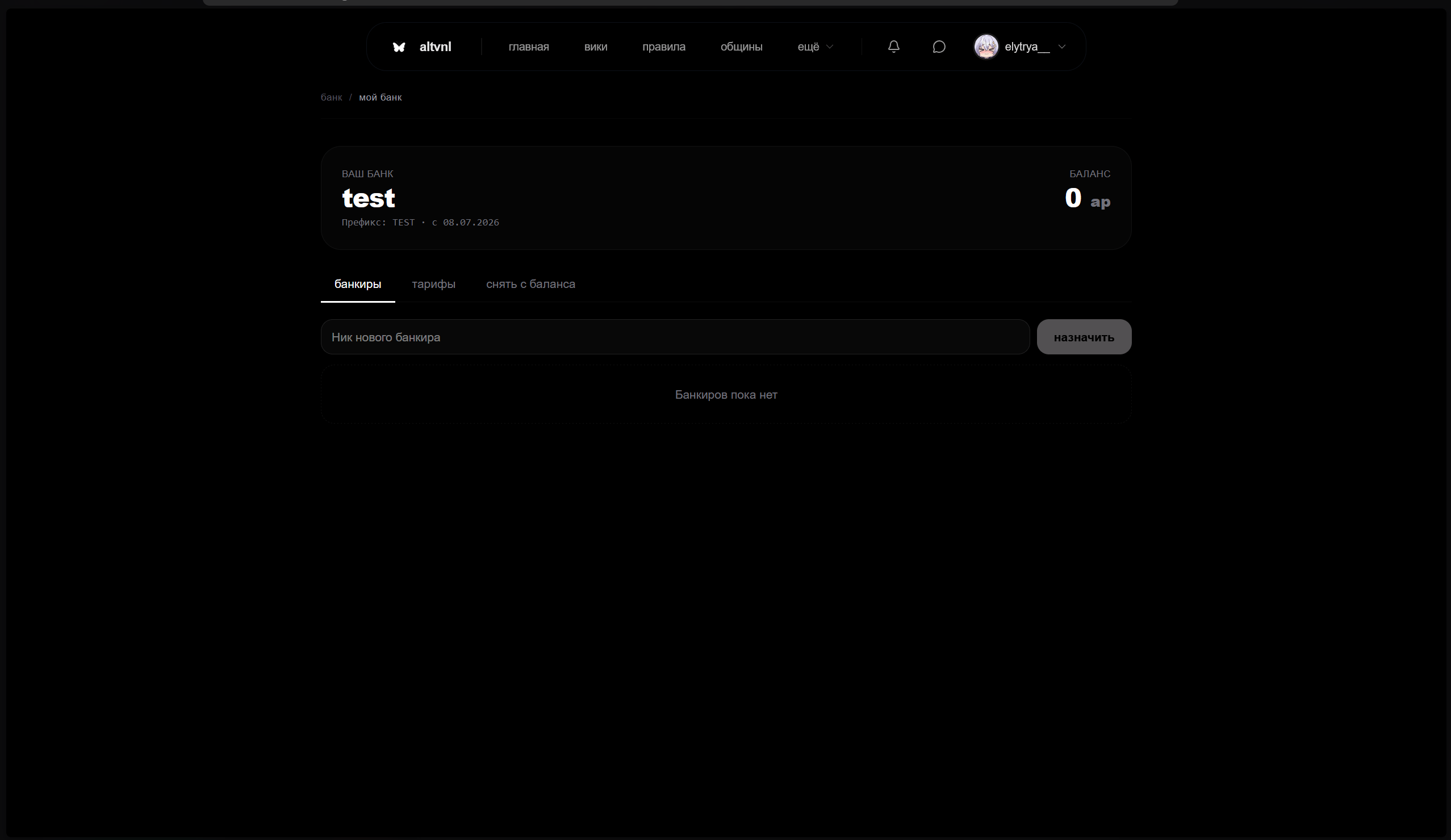Click the altvnl brand name
The width and height of the screenshot is (1451, 840).
click(435, 47)
